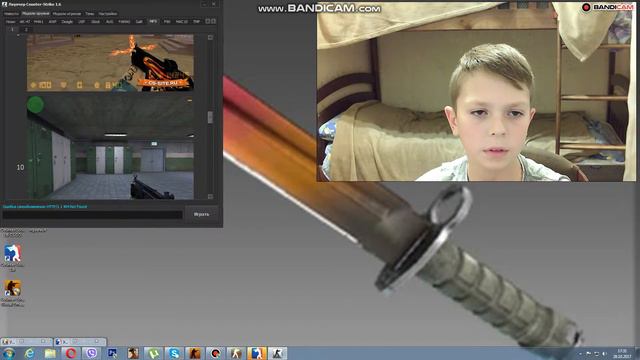Select the AK-47 weapon category
The width and height of the screenshot is (640, 360).
click(x=24, y=22)
